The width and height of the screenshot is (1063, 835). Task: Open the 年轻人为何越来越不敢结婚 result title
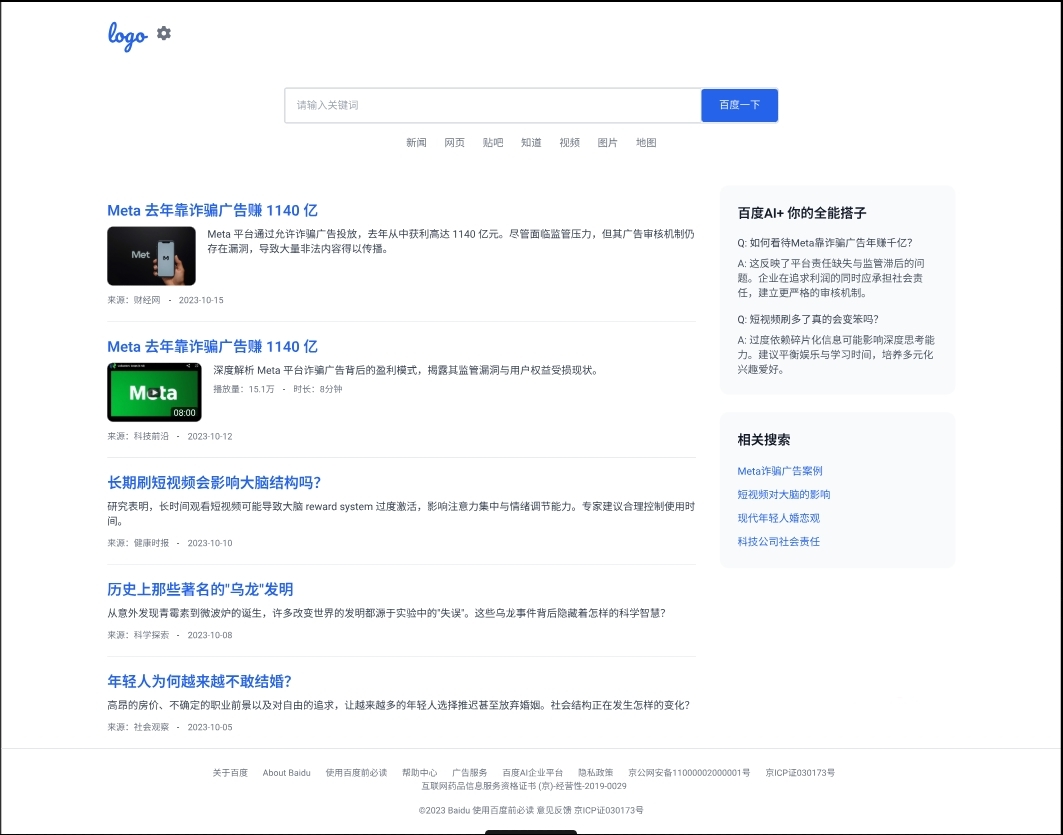point(199,681)
